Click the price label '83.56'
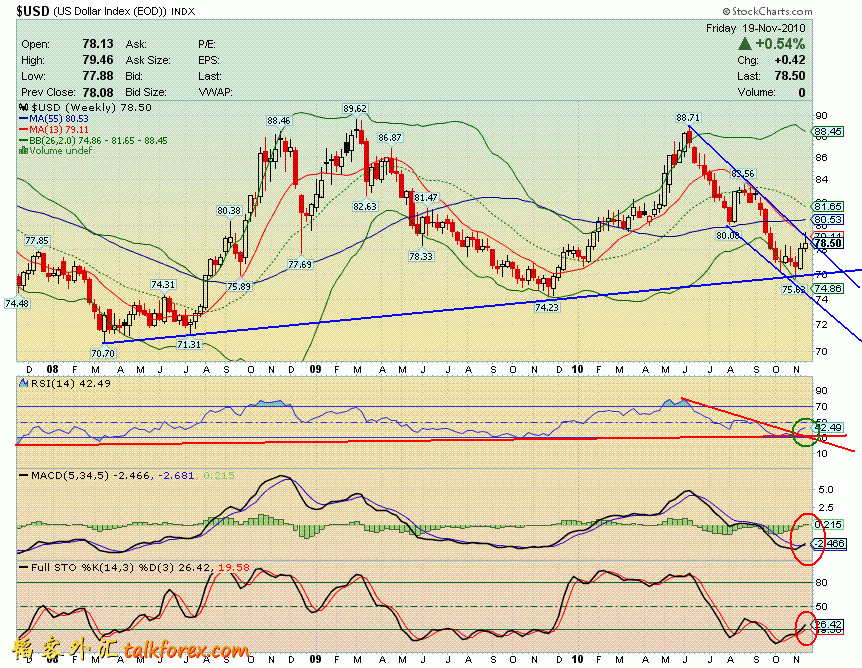Viewport: 862px width, 668px height. click(x=742, y=174)
